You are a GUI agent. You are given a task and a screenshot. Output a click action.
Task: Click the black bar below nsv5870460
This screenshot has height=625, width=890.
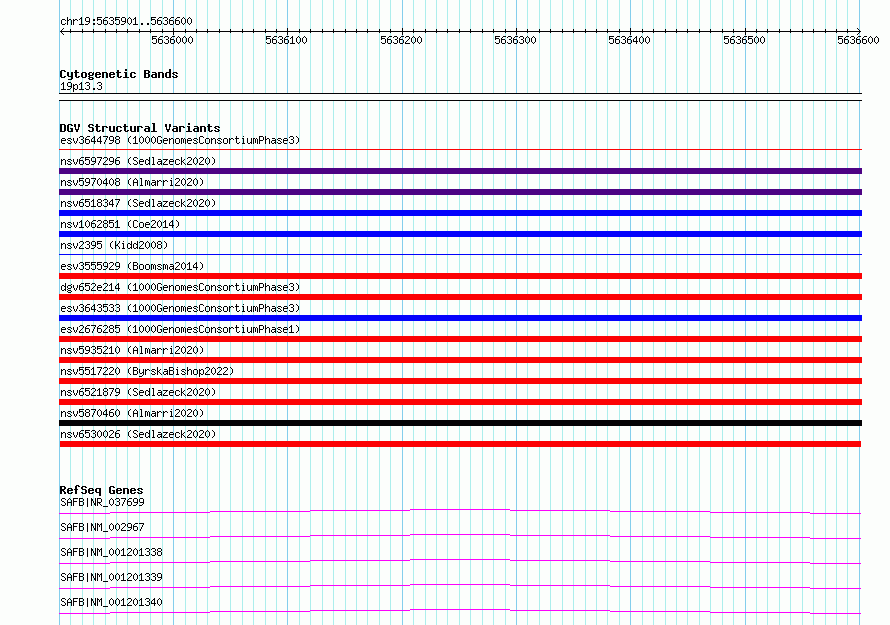[x=460, y=423]
